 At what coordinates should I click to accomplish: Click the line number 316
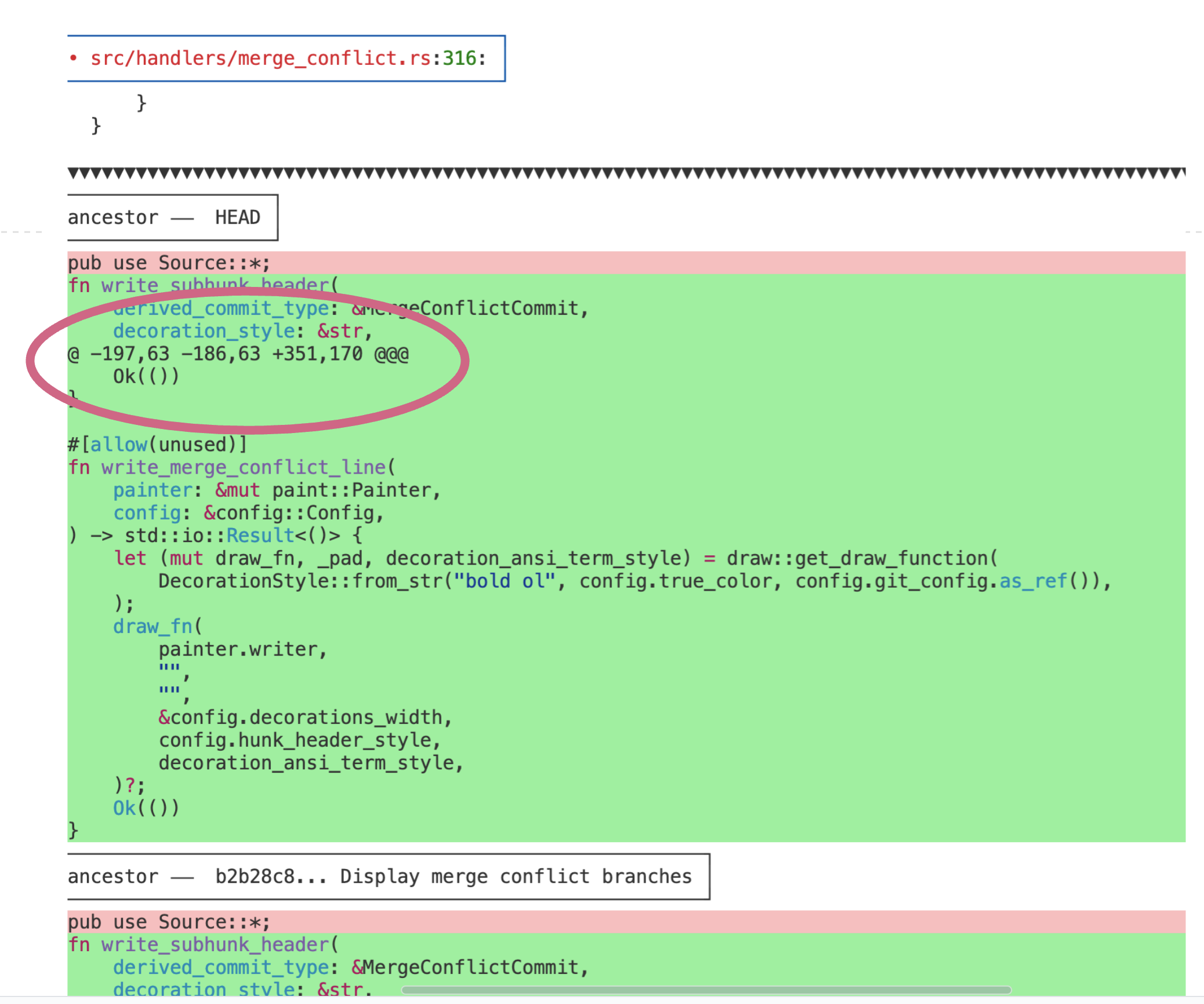459,59
